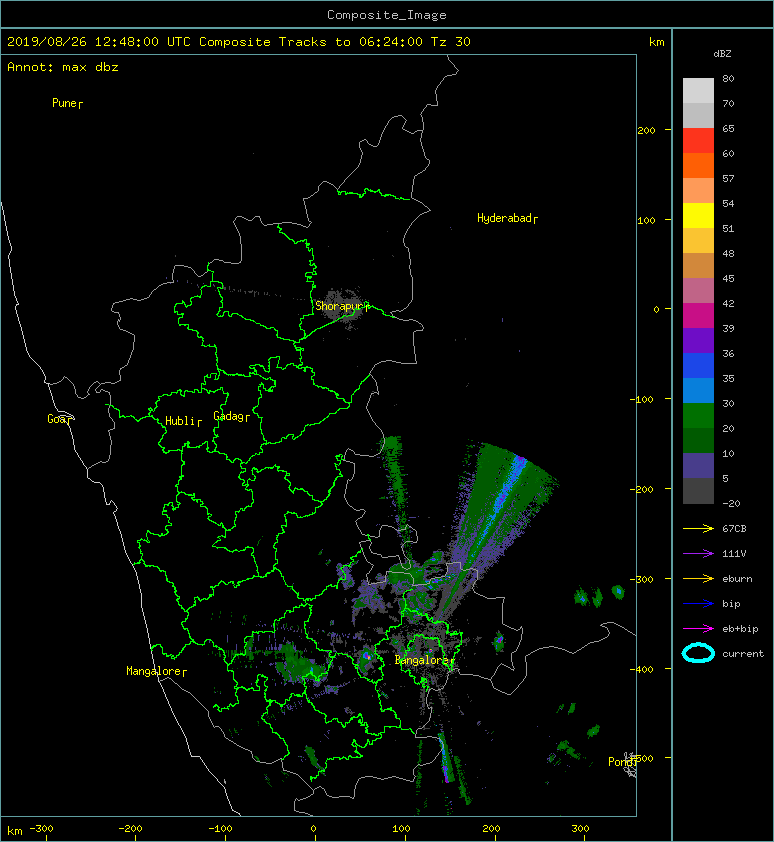Click the 67CB legend label
Screen dimensions: 774x842
click(734, 528)
